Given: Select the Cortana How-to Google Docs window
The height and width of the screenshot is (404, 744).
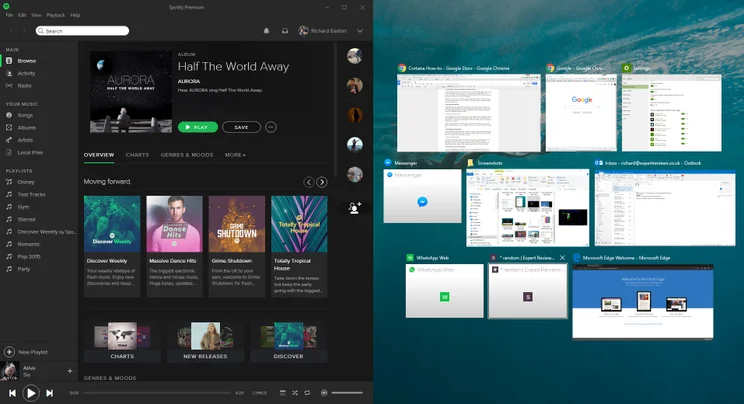Looking at the screenshot, I should tap(468, 113).
